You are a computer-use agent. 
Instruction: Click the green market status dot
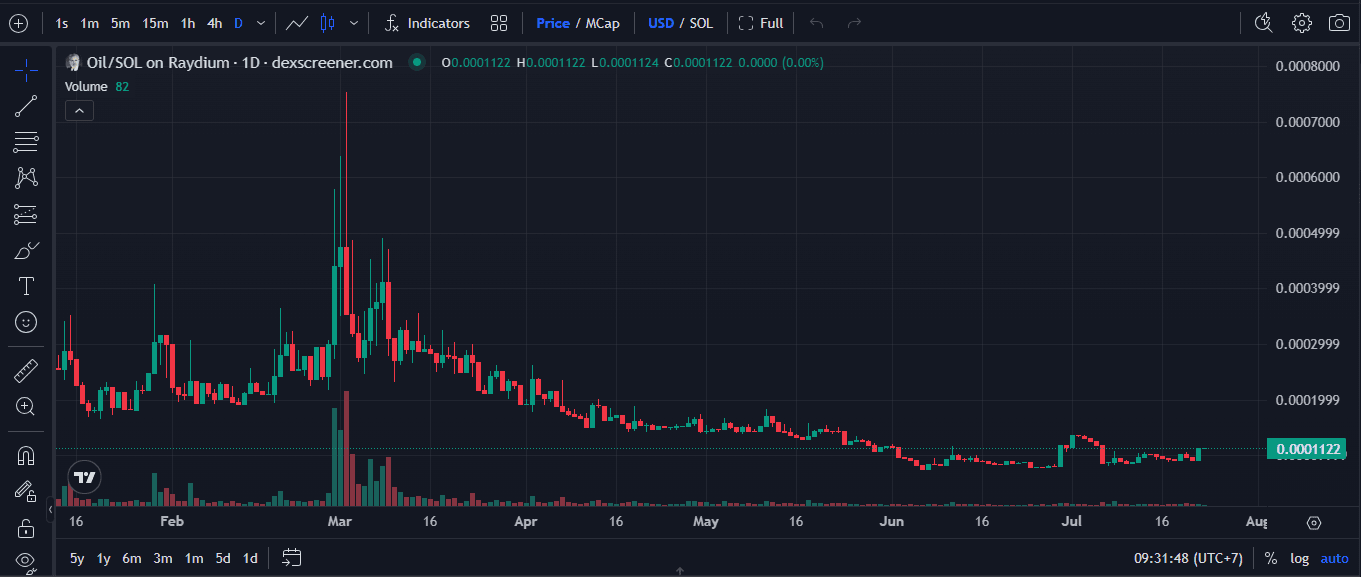pyautogui.click(x=417, y=62)
